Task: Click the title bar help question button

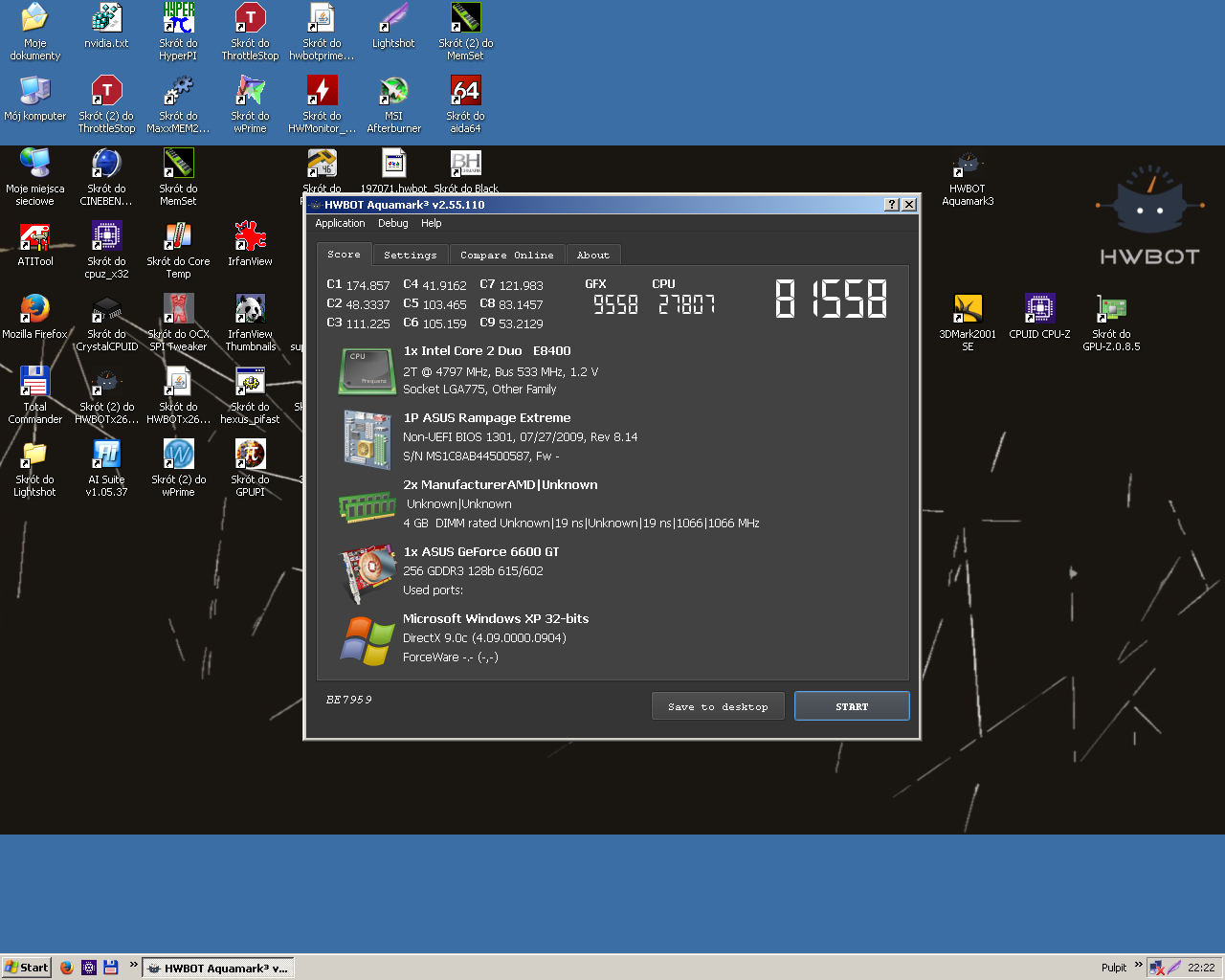Action: tap(892, 204)
